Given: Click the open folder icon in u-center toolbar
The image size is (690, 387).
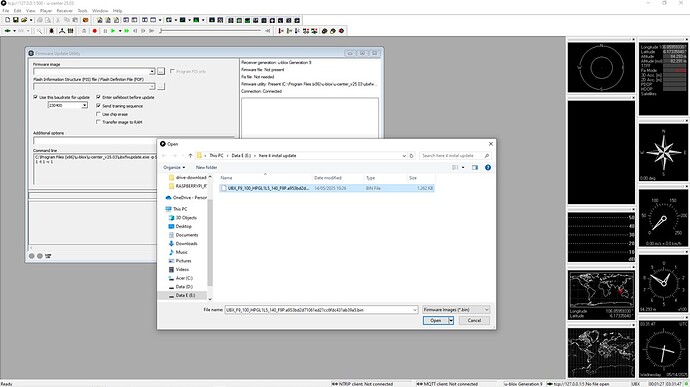Looking at the screenshot, I should 24,20.
